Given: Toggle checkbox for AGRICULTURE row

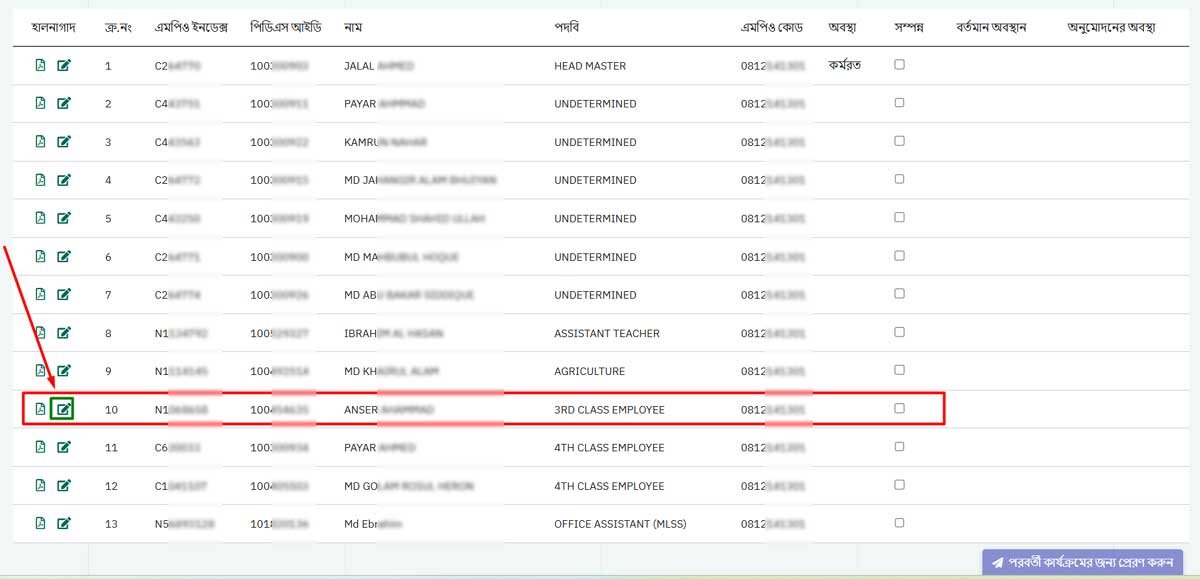Looking at the screenshot, I should (x=899, y=370).
